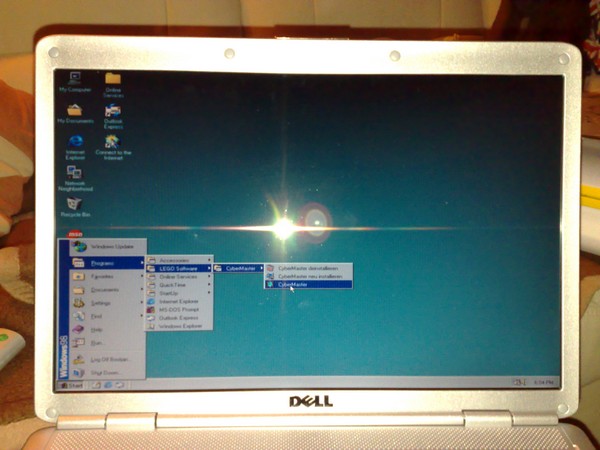Viewport: 600px width, 450px height.
Task: Launch the highlighted CyberMaster program entry
Action: (308, 284)
